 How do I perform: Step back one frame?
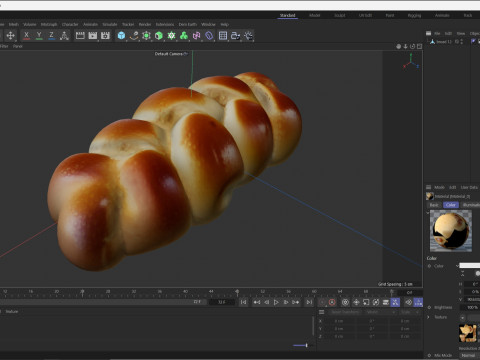[x=267, y=302]
